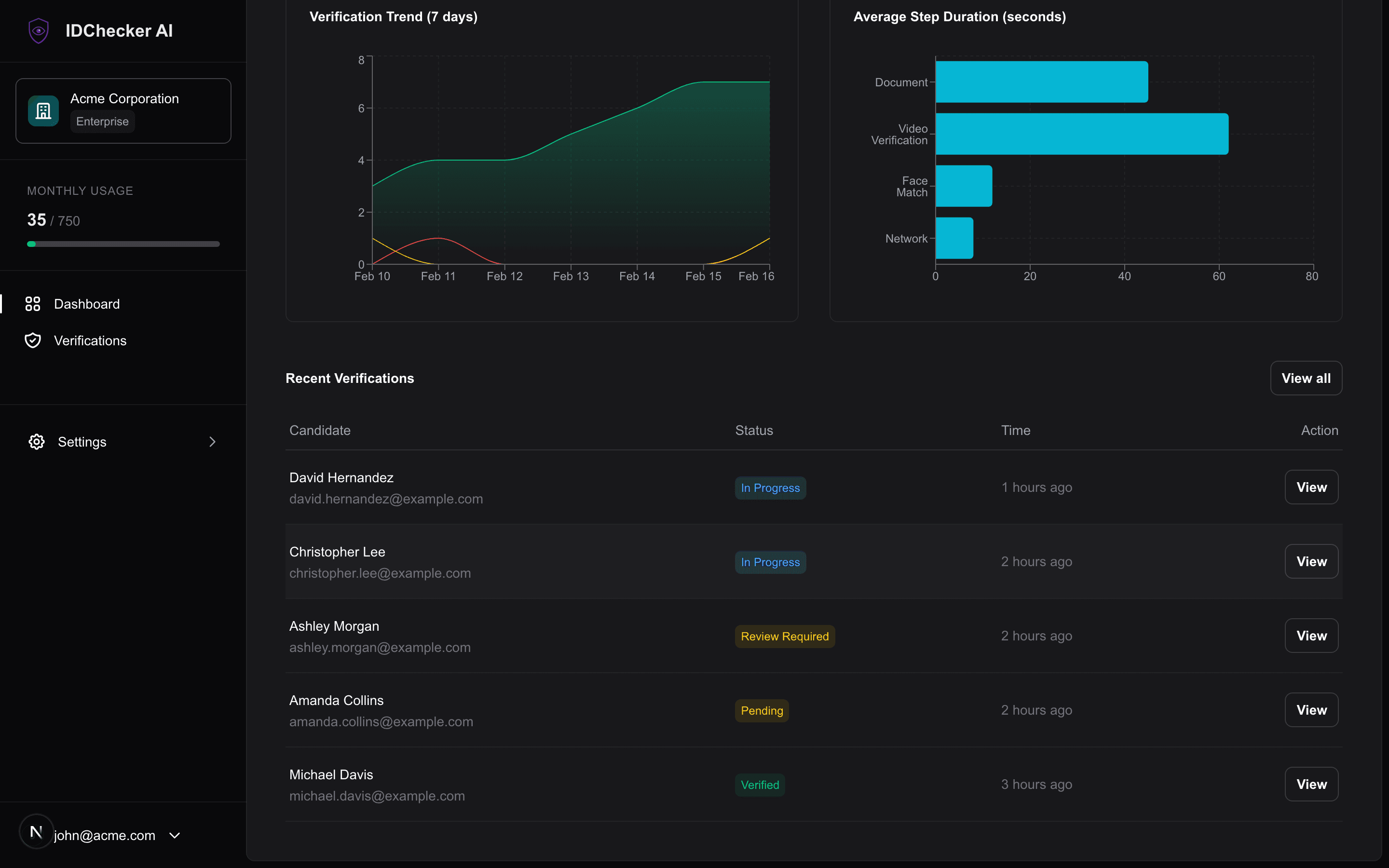
Task: Click the Verified status badge for Michael Davis
Action: (x=759, y=784)
